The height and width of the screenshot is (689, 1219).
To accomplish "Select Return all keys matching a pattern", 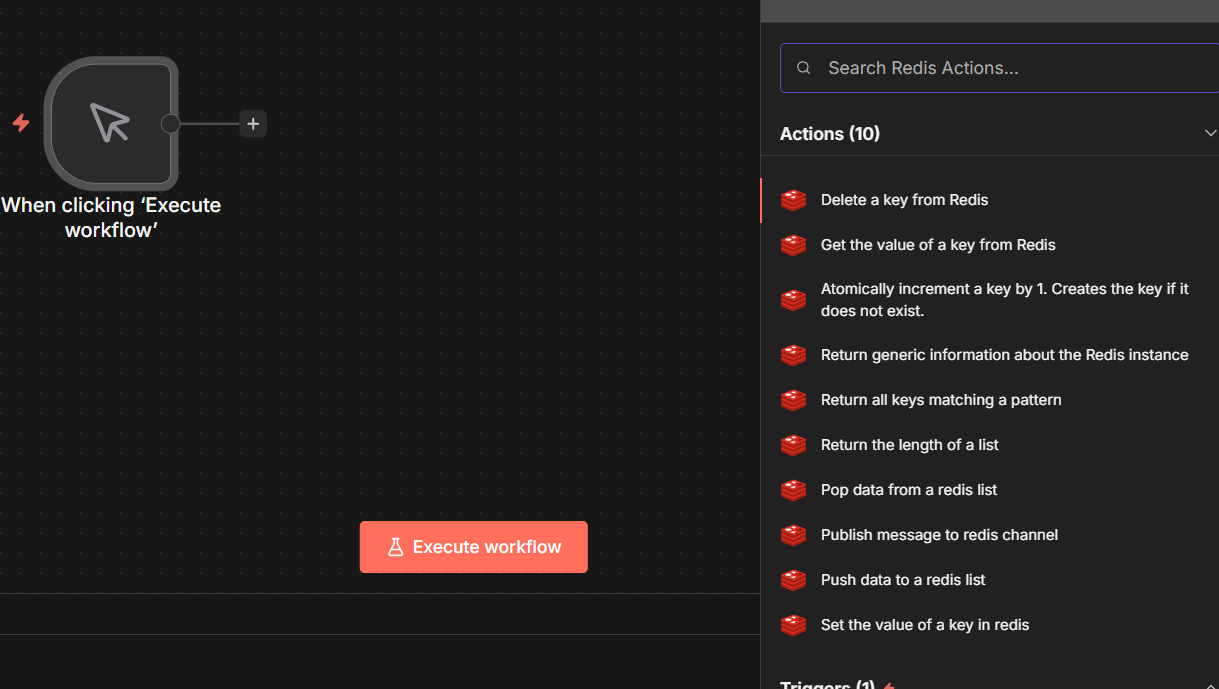I will 940,400.
